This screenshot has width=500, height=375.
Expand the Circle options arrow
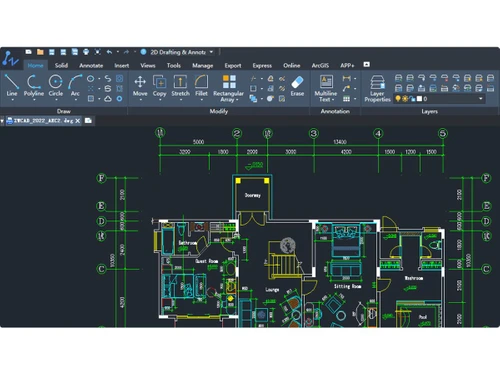click(x=56, y=100)
